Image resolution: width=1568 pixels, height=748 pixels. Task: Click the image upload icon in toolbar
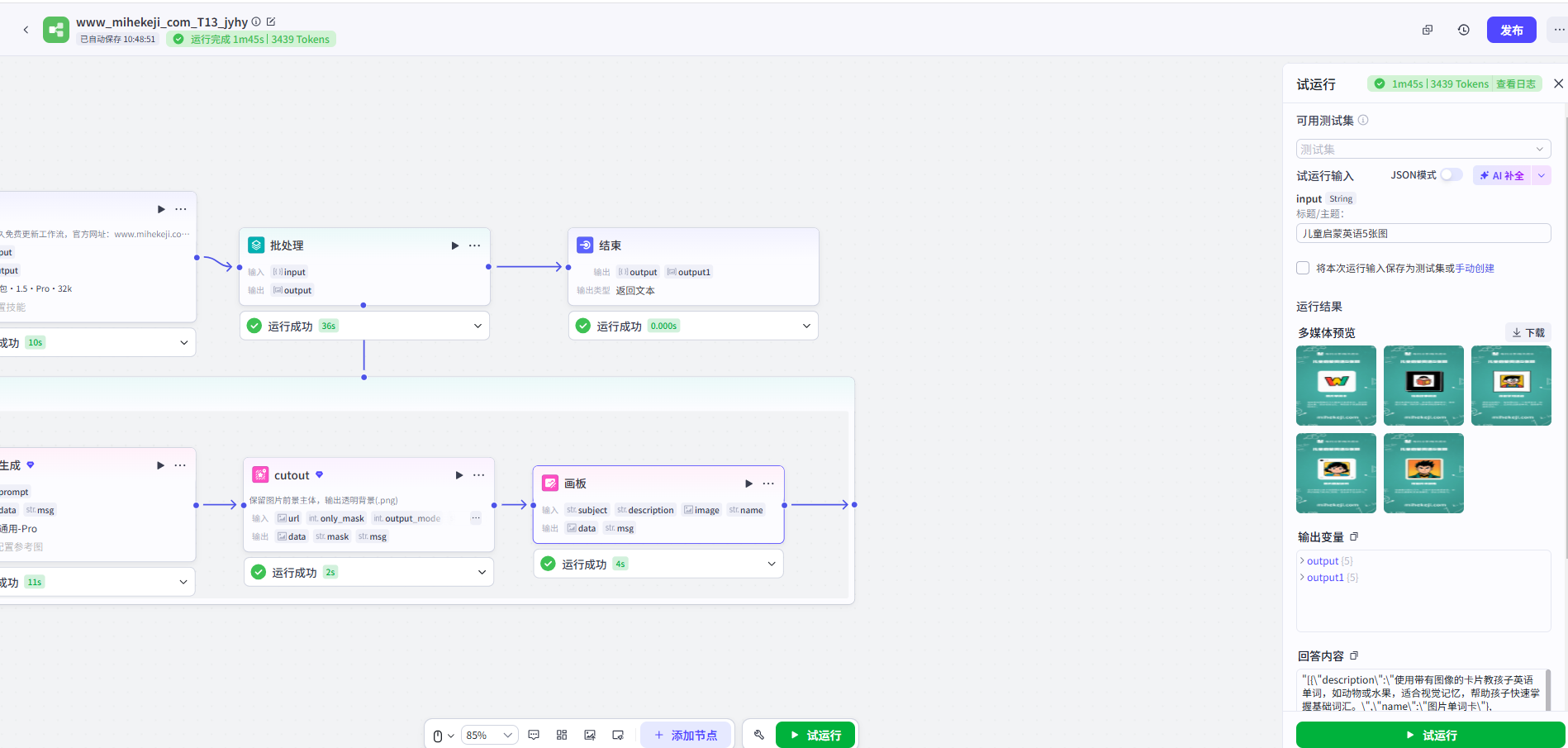coord(590,735)
